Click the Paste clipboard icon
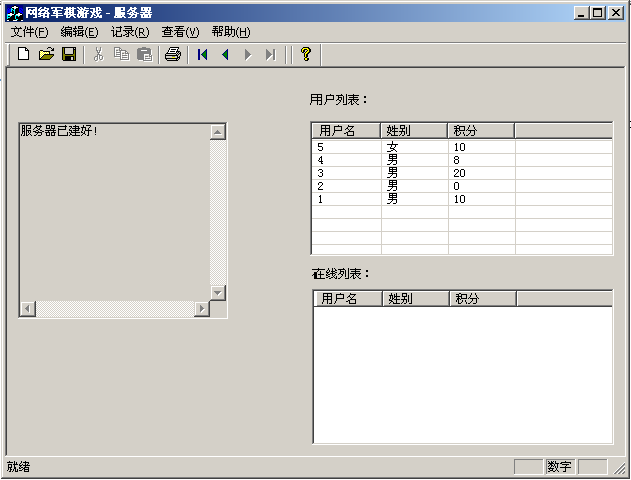The width and height of the screenshot is (631, 480). pyautogui.click(x=144, y=54)
